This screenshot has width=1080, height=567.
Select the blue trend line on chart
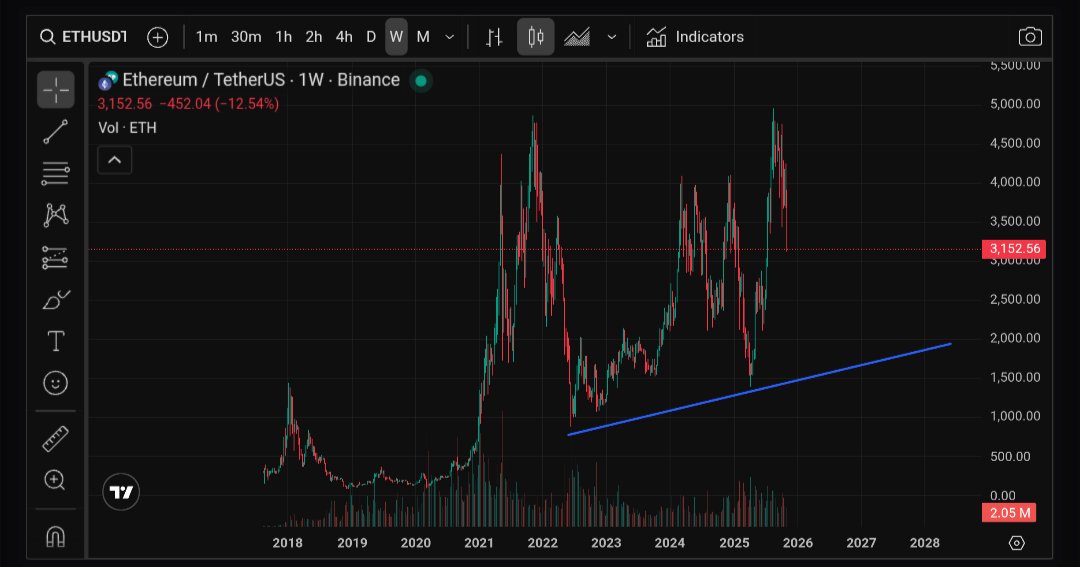pyautogui.click(x=759, y=389)
